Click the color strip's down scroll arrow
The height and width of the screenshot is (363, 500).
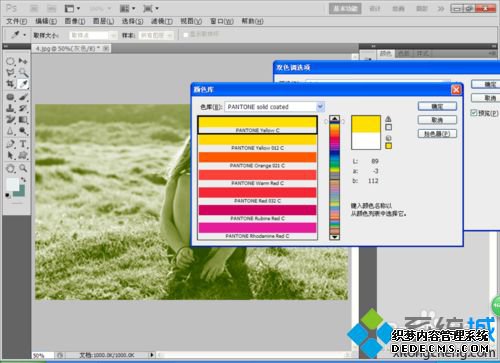point(334,237)
